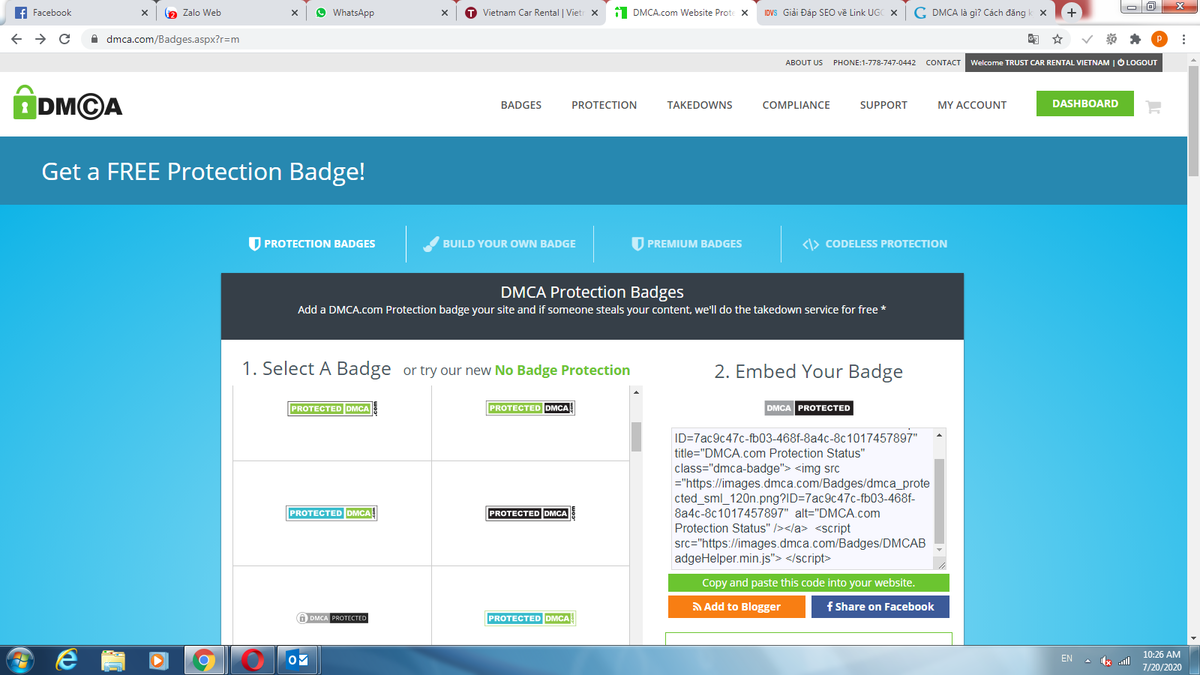Click Copy and paste this code button
This screenshot has height=675, width=1200.
click(808, 582)
